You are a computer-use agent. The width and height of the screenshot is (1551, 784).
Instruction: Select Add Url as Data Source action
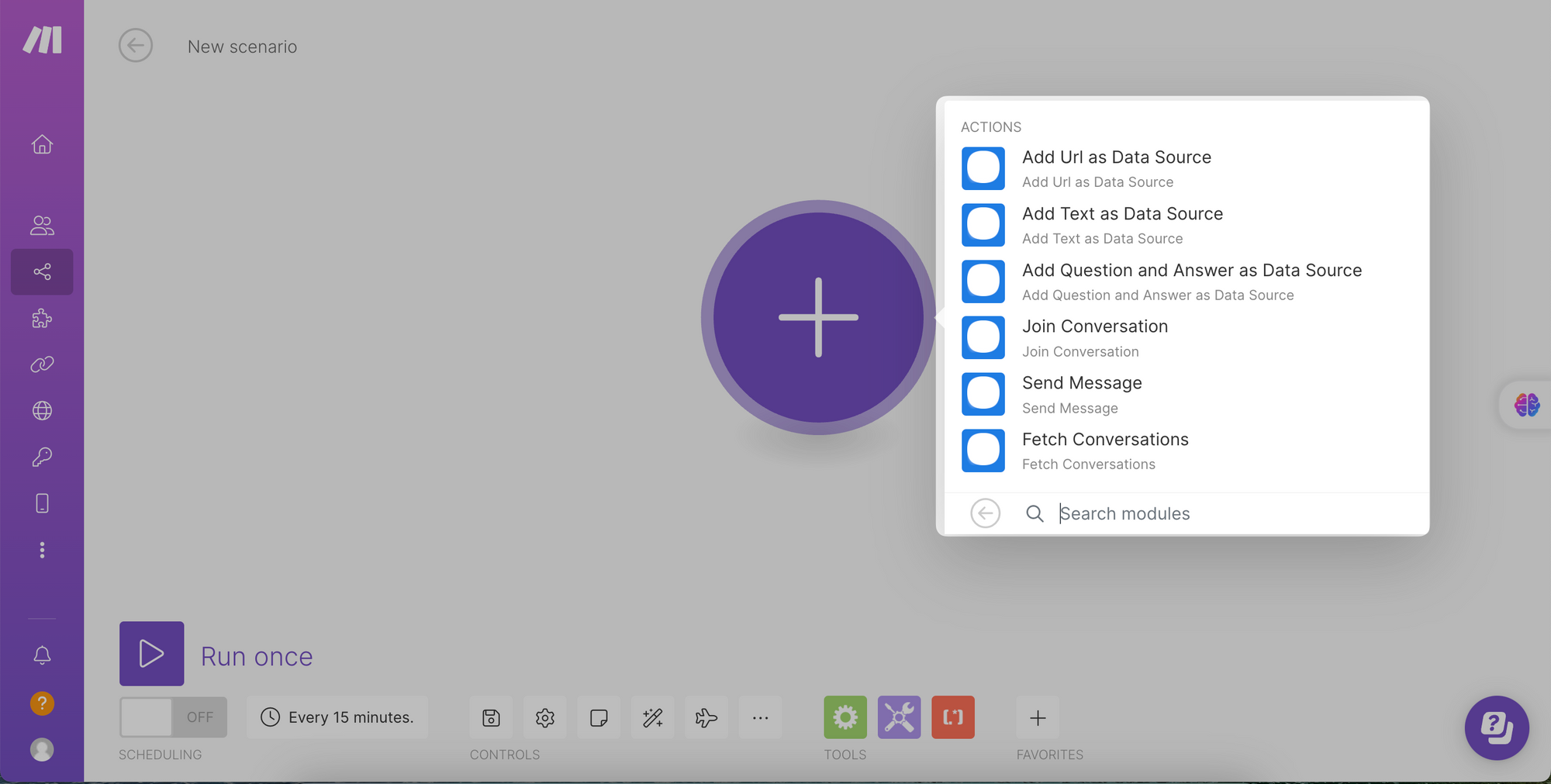click(x=1187, y=168)
